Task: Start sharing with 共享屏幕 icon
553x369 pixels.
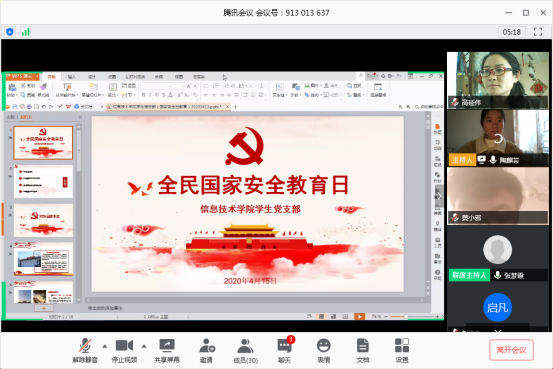Action: click(x=167, y=350)
